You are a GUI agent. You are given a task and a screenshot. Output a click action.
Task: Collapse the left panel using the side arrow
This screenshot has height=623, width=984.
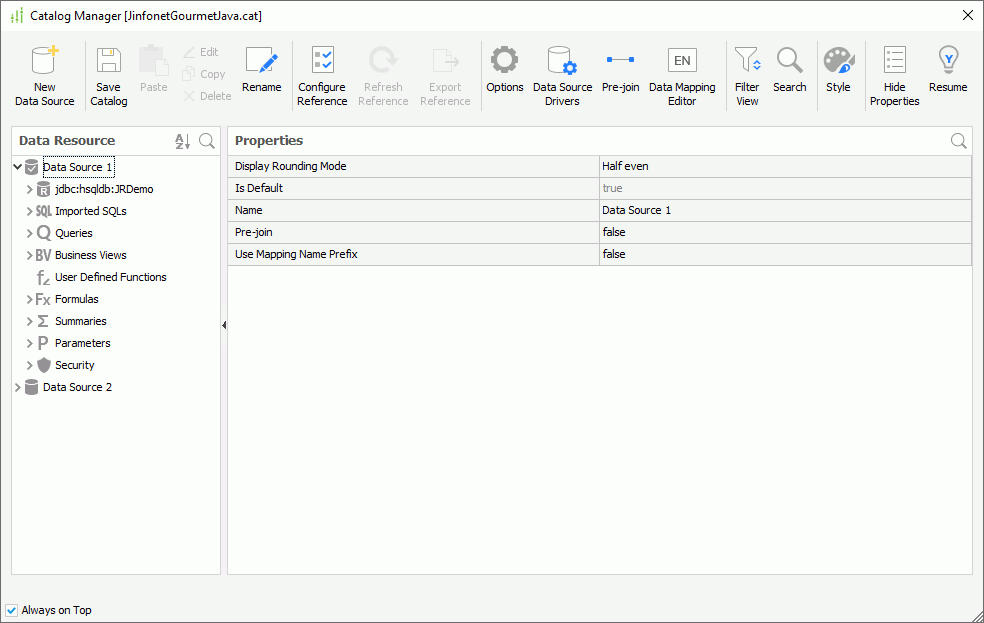224,325
